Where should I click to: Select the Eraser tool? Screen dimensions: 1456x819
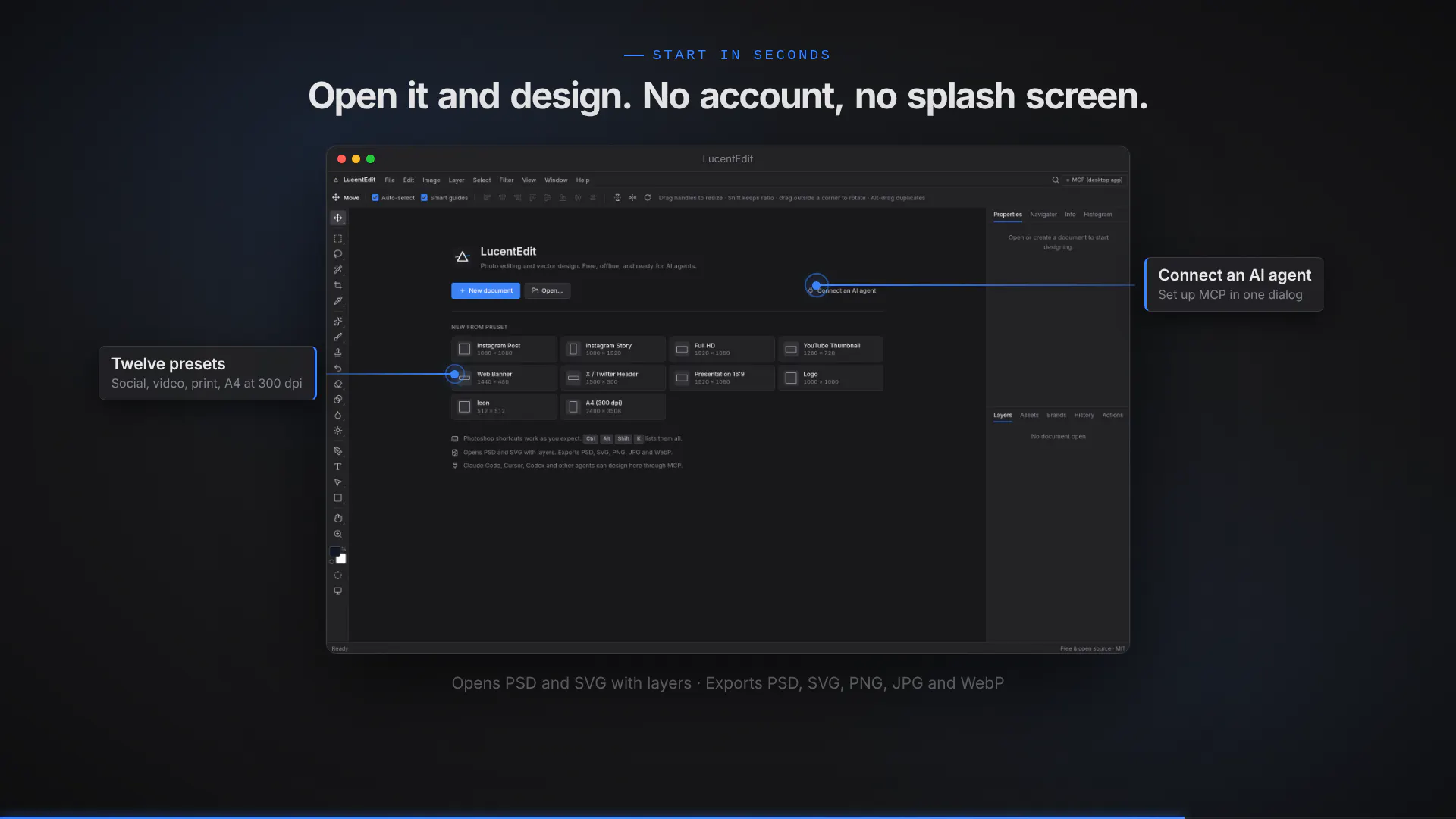(x=337, y=384)
